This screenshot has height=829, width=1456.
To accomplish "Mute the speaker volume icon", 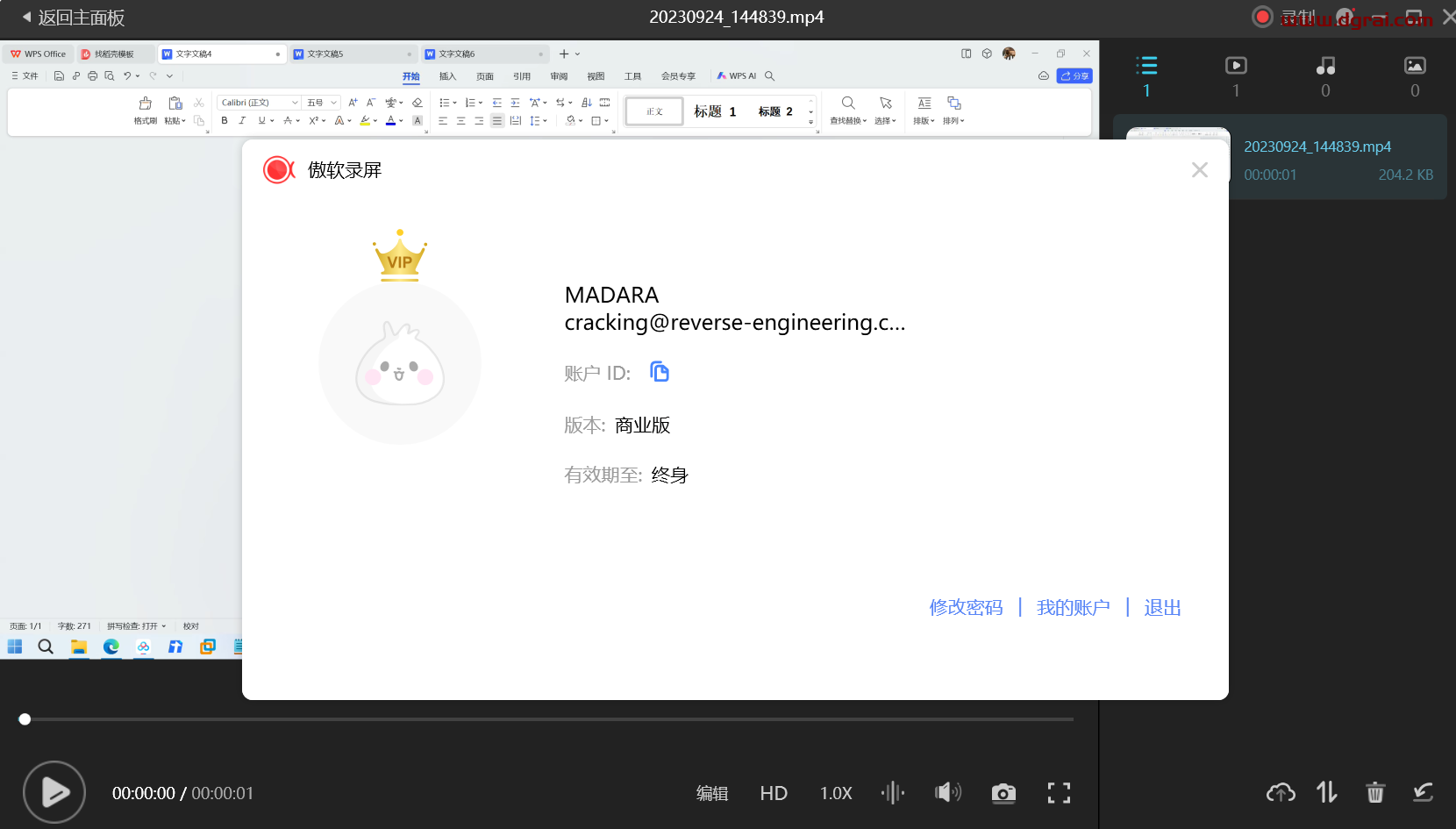I will (x=948, y=793).
